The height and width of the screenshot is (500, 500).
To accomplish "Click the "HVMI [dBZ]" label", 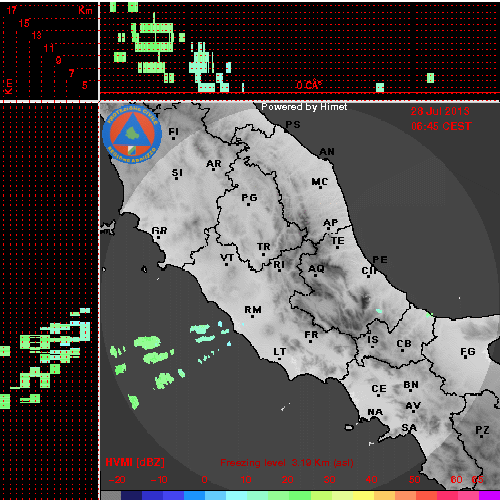I will pyautogui.click(x=135, y=463).
